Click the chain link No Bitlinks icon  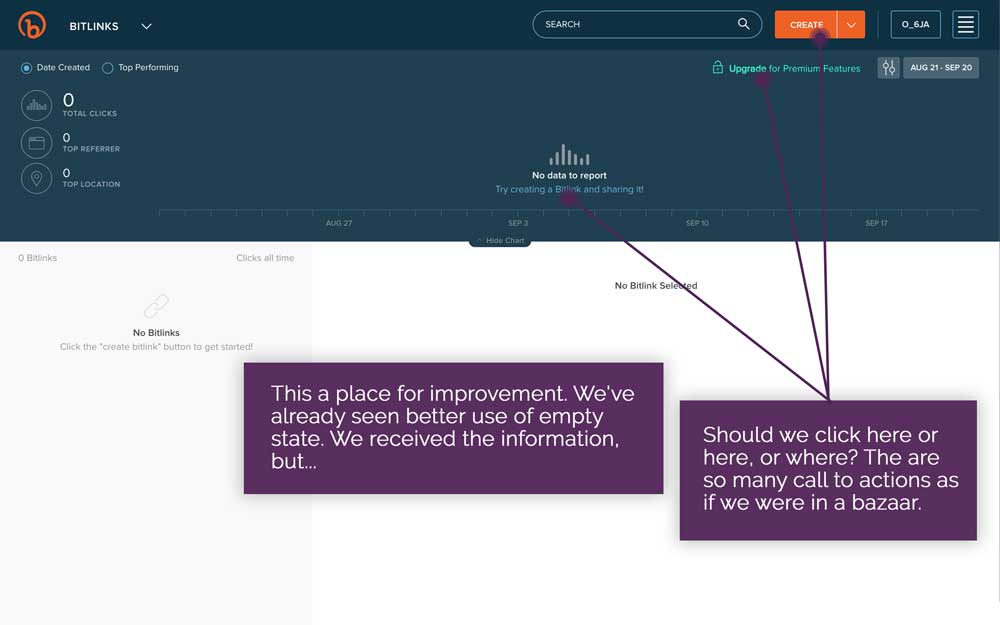click(156, 306)
